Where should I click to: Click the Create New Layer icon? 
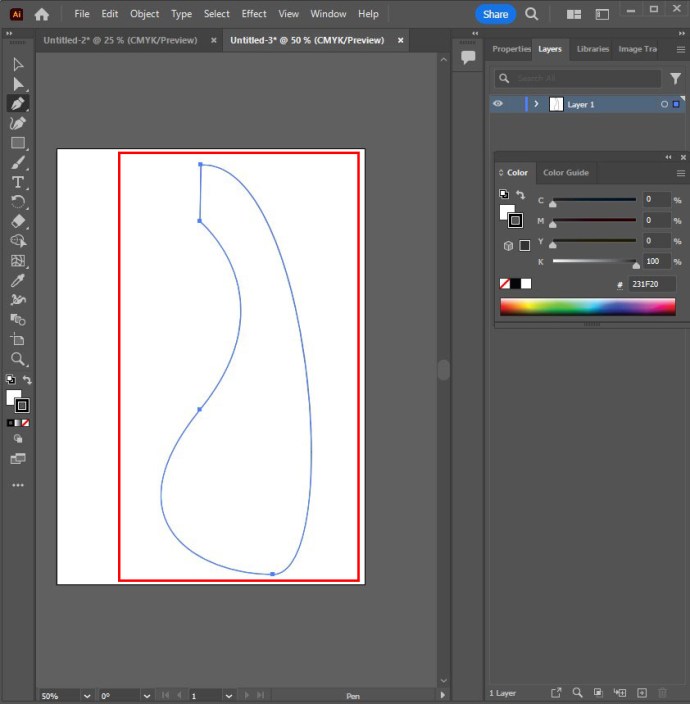pos(642,693)
